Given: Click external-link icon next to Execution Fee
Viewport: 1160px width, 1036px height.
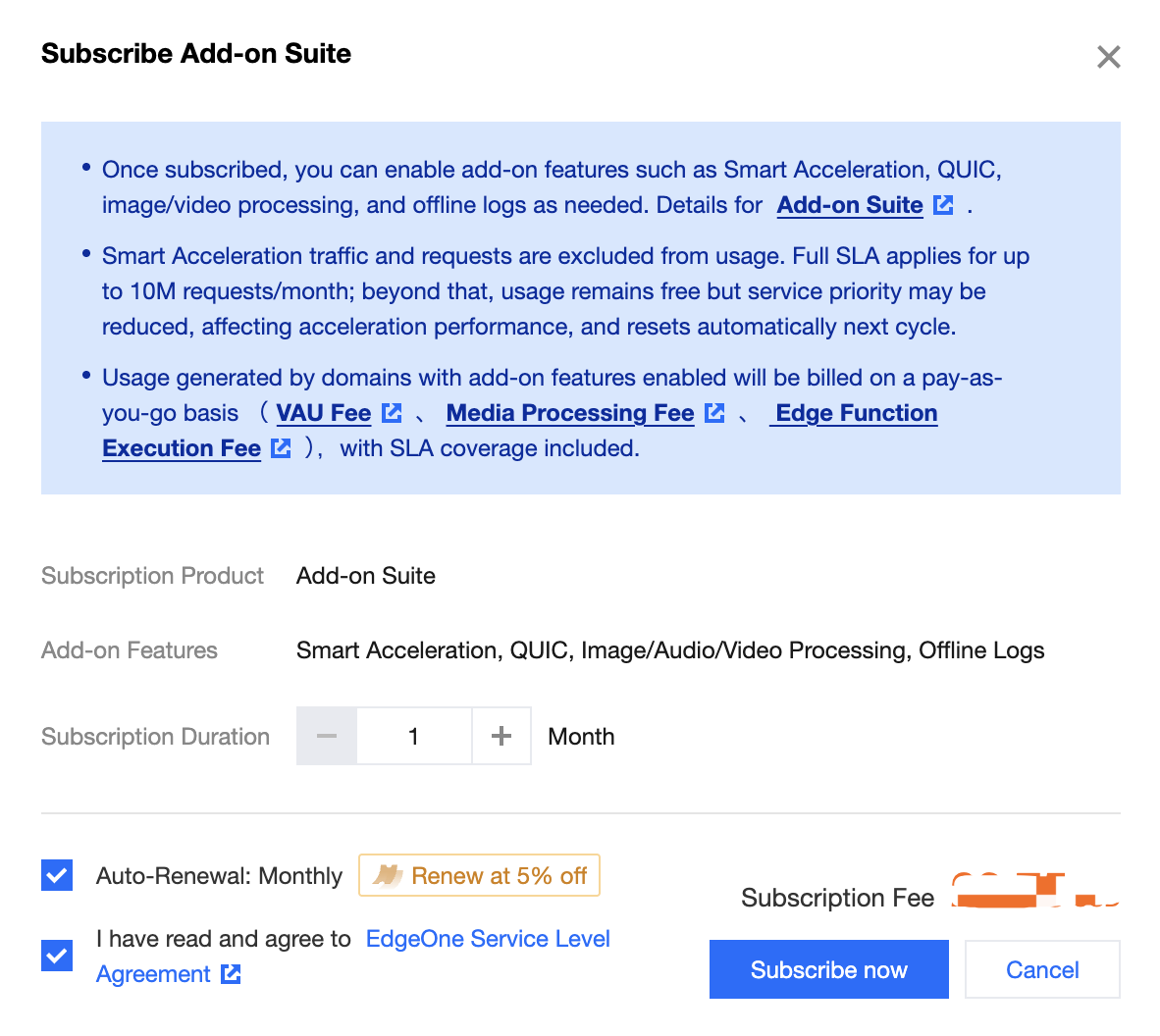Looking at the screenshot, I should click(x=281, y=448).
